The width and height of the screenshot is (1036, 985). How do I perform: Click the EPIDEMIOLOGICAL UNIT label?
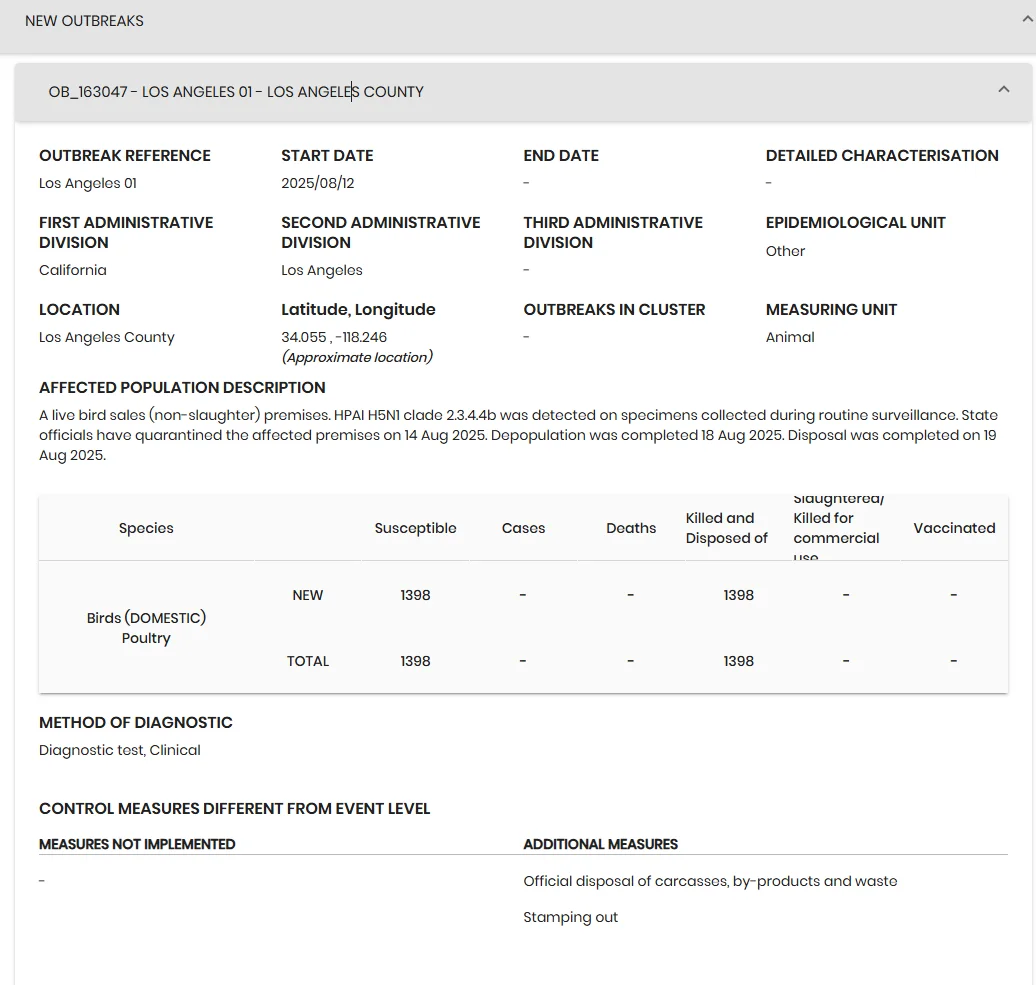856,223
